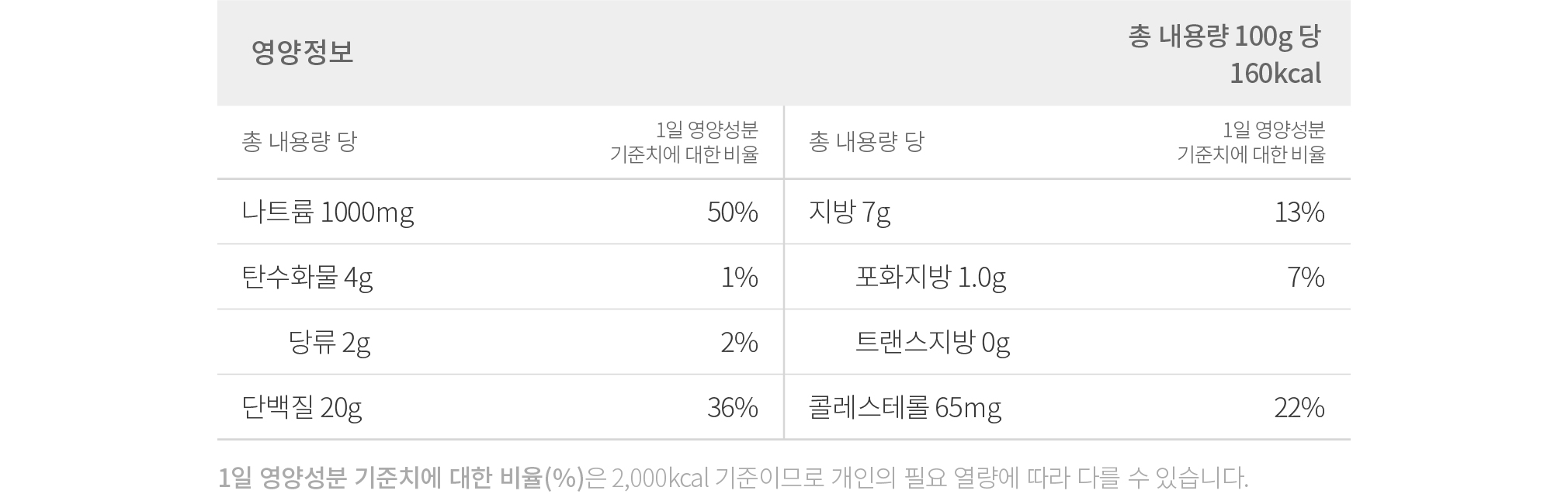Click the 2% sugar ratio value
Viewport: 1568px width, 494px height.
pos(739,342)
